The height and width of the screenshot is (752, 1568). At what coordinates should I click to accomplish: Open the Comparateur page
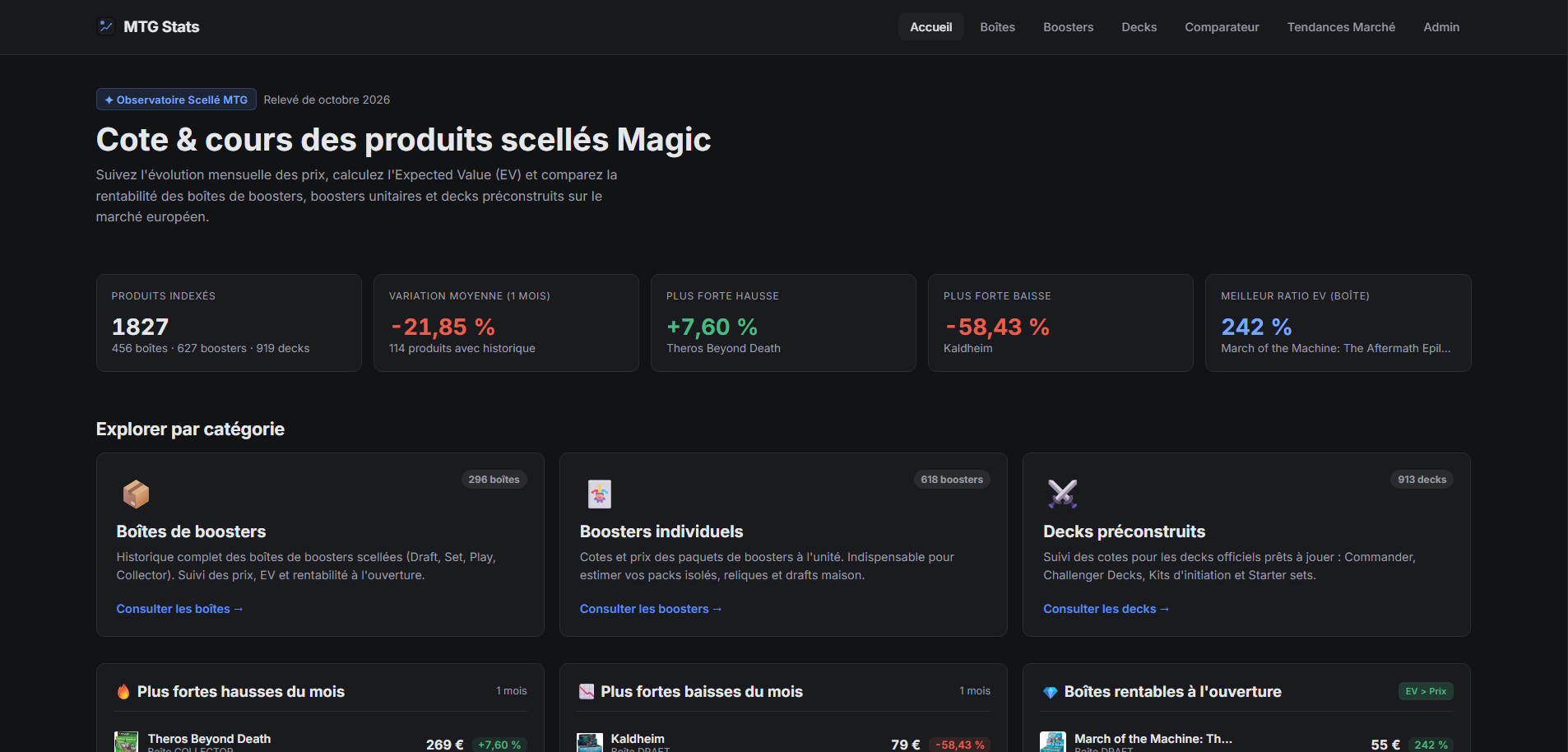[1222, 27]
